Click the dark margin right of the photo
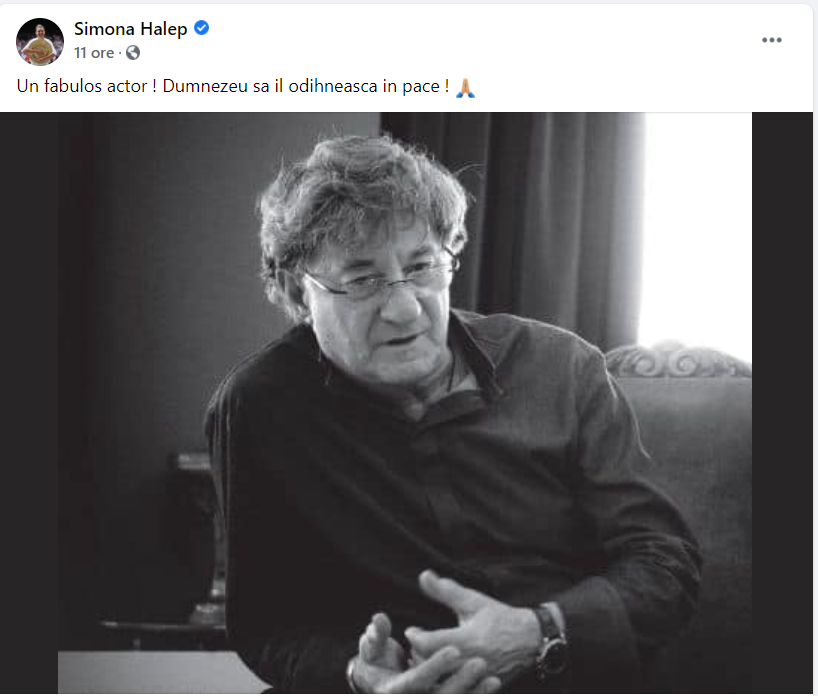The image size is (818, 696). point(782,403)
